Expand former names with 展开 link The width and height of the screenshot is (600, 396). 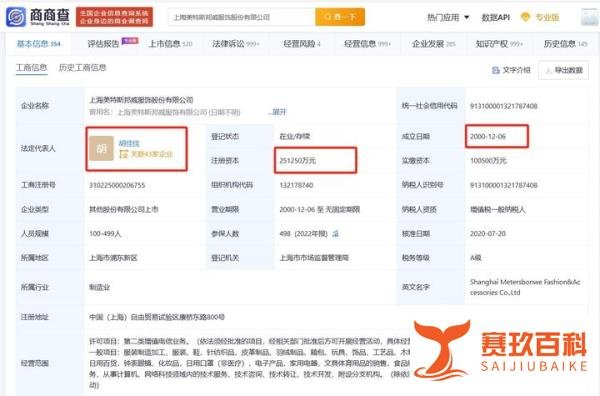279,112
